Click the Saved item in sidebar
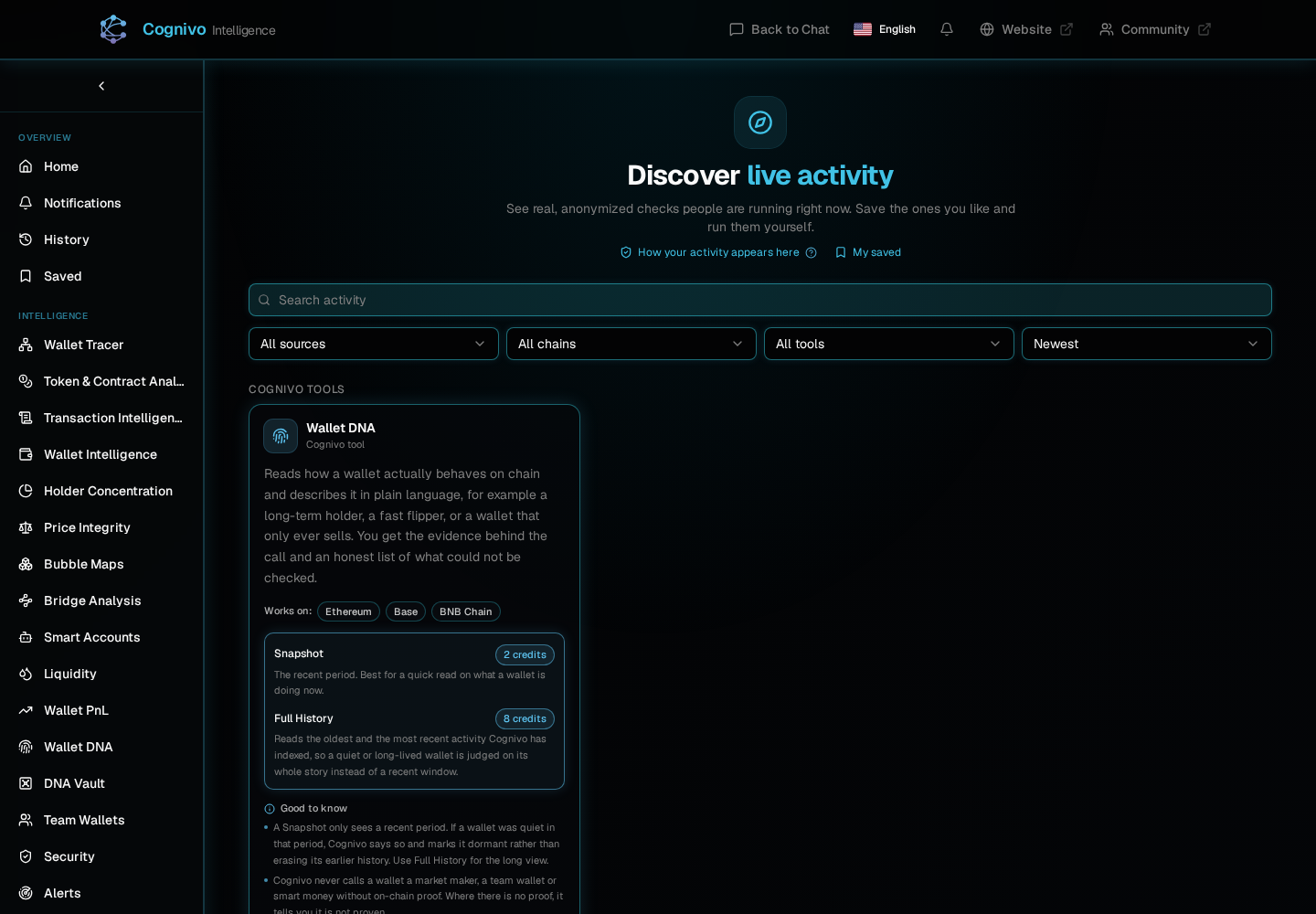Screen dimensions: 1316x914 [x=101, y=276]
